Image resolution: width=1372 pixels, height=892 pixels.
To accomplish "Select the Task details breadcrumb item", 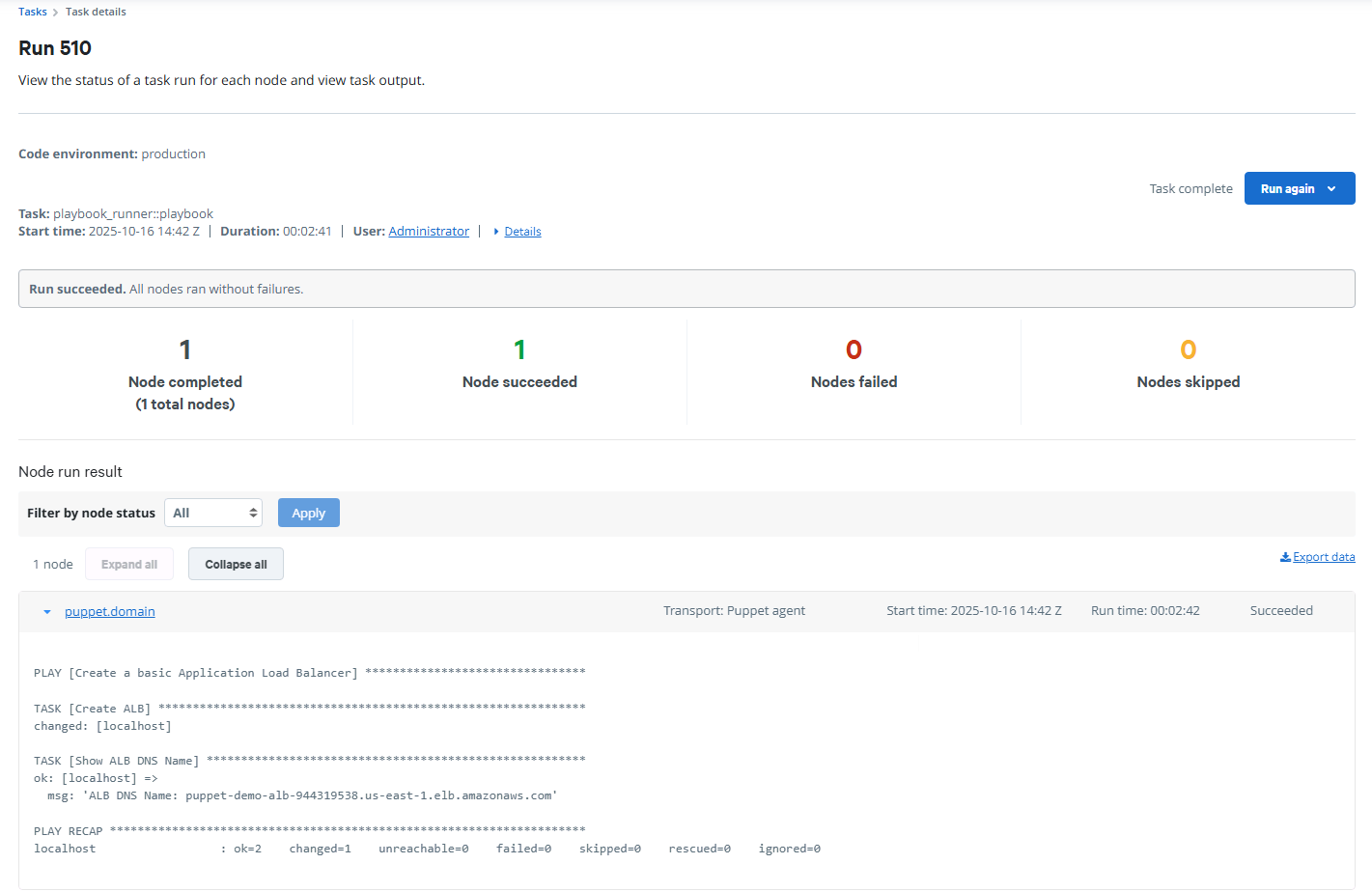I will (95, 12).
